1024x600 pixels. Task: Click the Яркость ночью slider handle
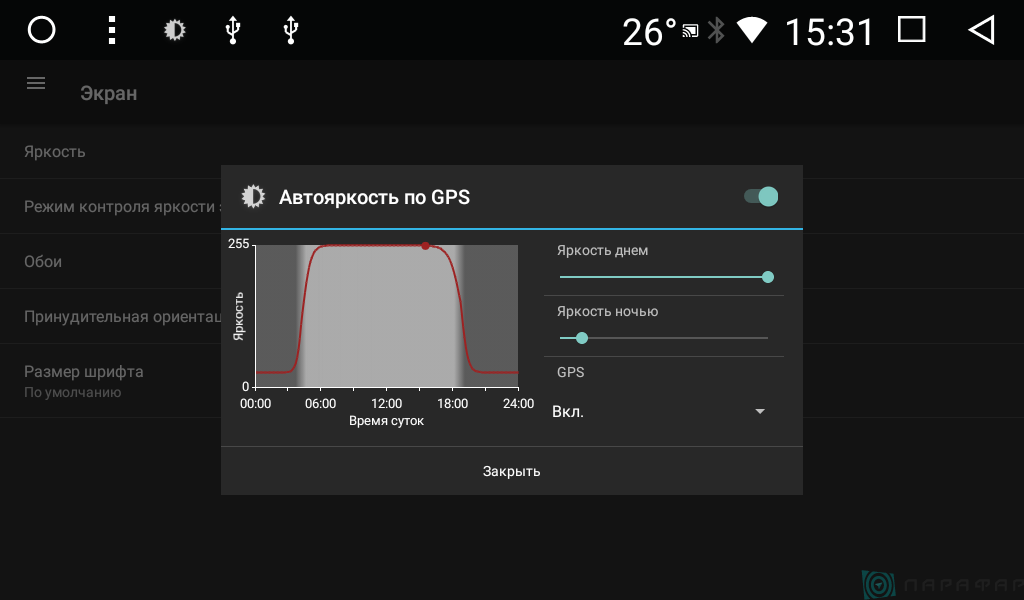[582, 338]
